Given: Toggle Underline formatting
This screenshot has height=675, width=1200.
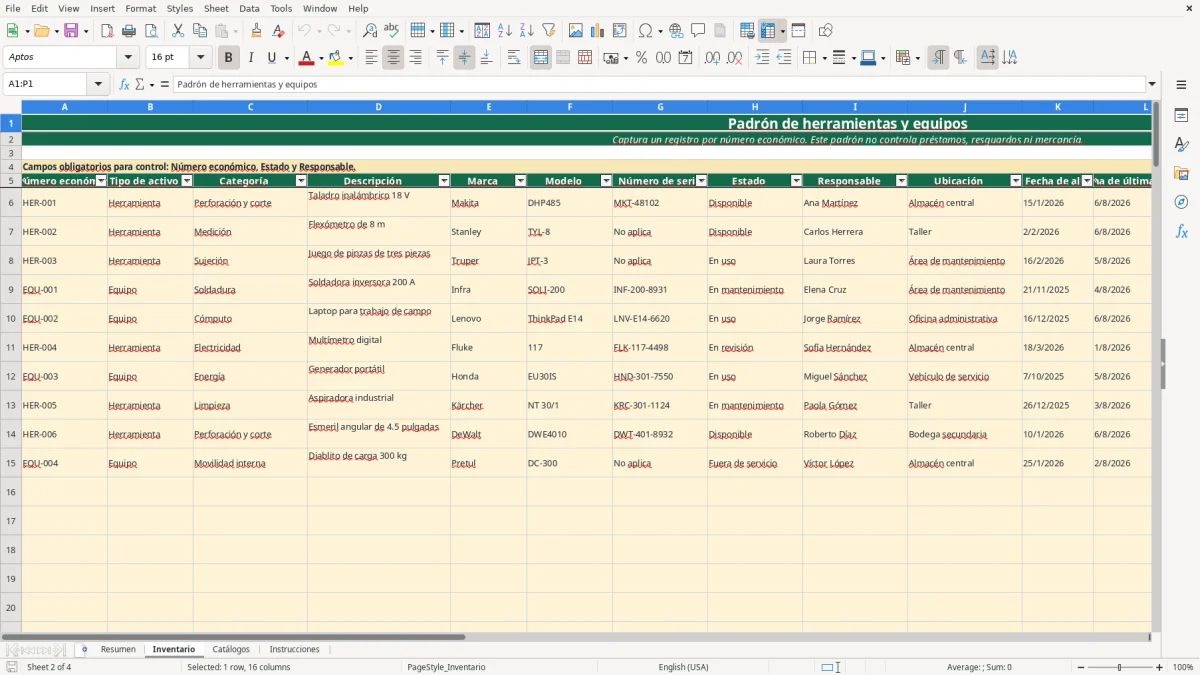Looking at the screenshot, I should [x=271, y=58].
